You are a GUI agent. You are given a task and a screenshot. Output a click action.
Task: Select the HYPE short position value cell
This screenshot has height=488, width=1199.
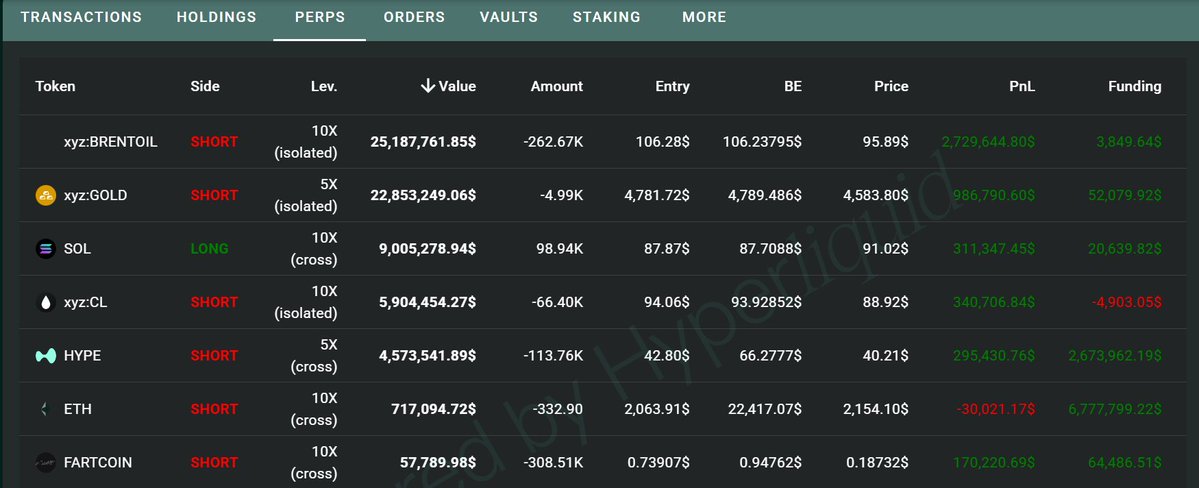point(429,355)
